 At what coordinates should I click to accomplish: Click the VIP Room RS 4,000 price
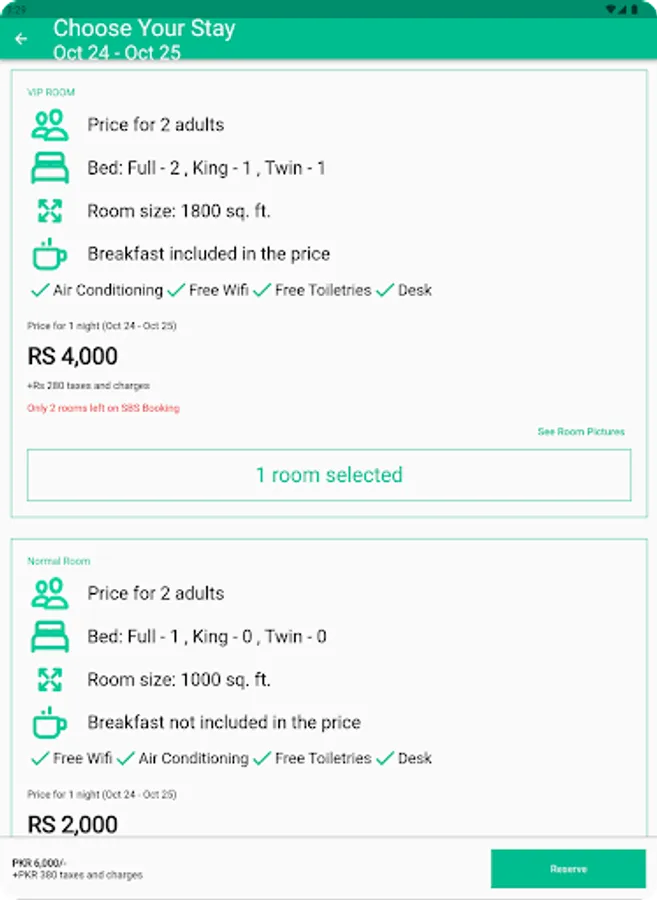point(72,356)
